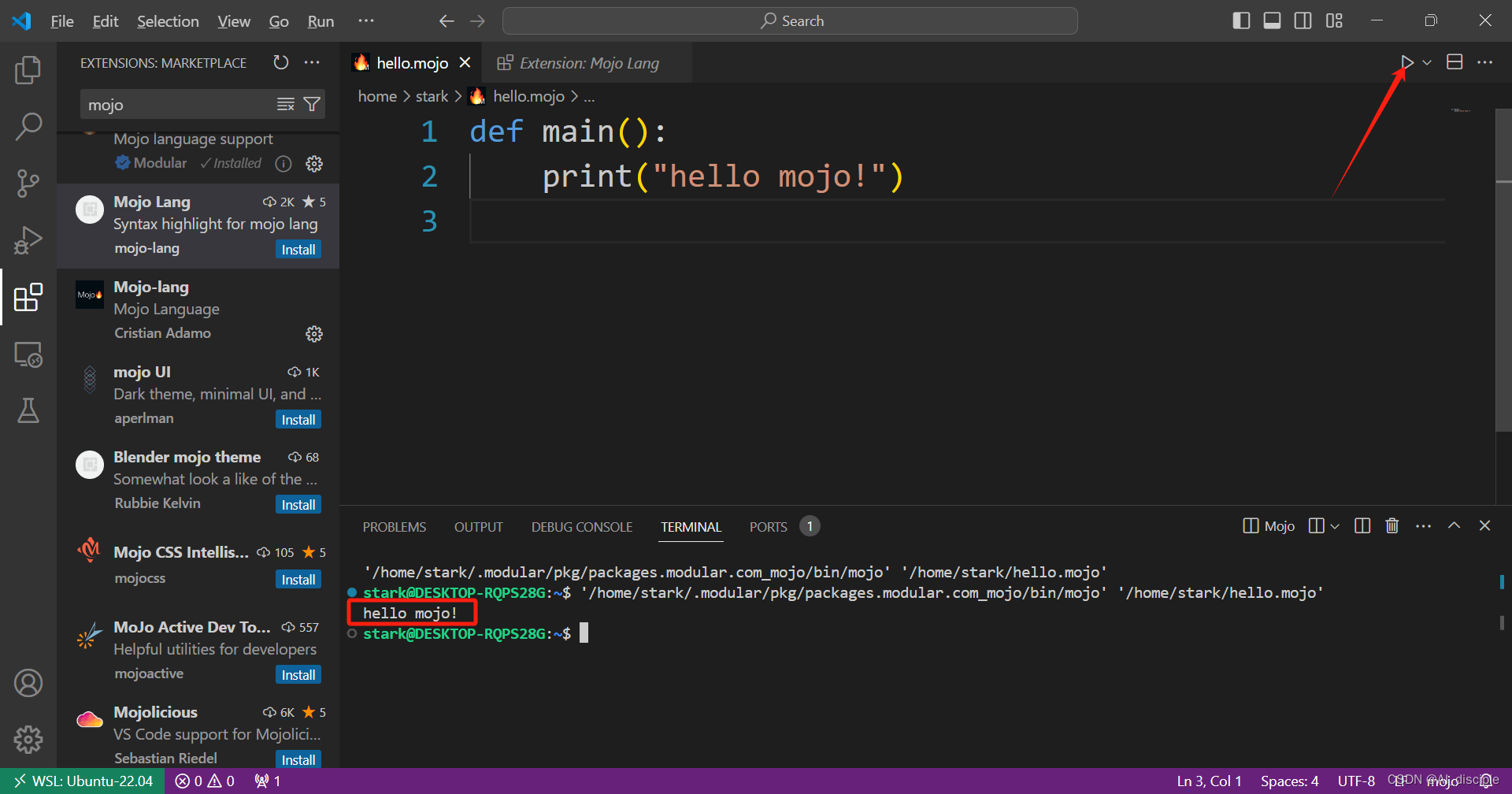
Task: Open extensions views and more actions menu
Action: click(313, 62)
